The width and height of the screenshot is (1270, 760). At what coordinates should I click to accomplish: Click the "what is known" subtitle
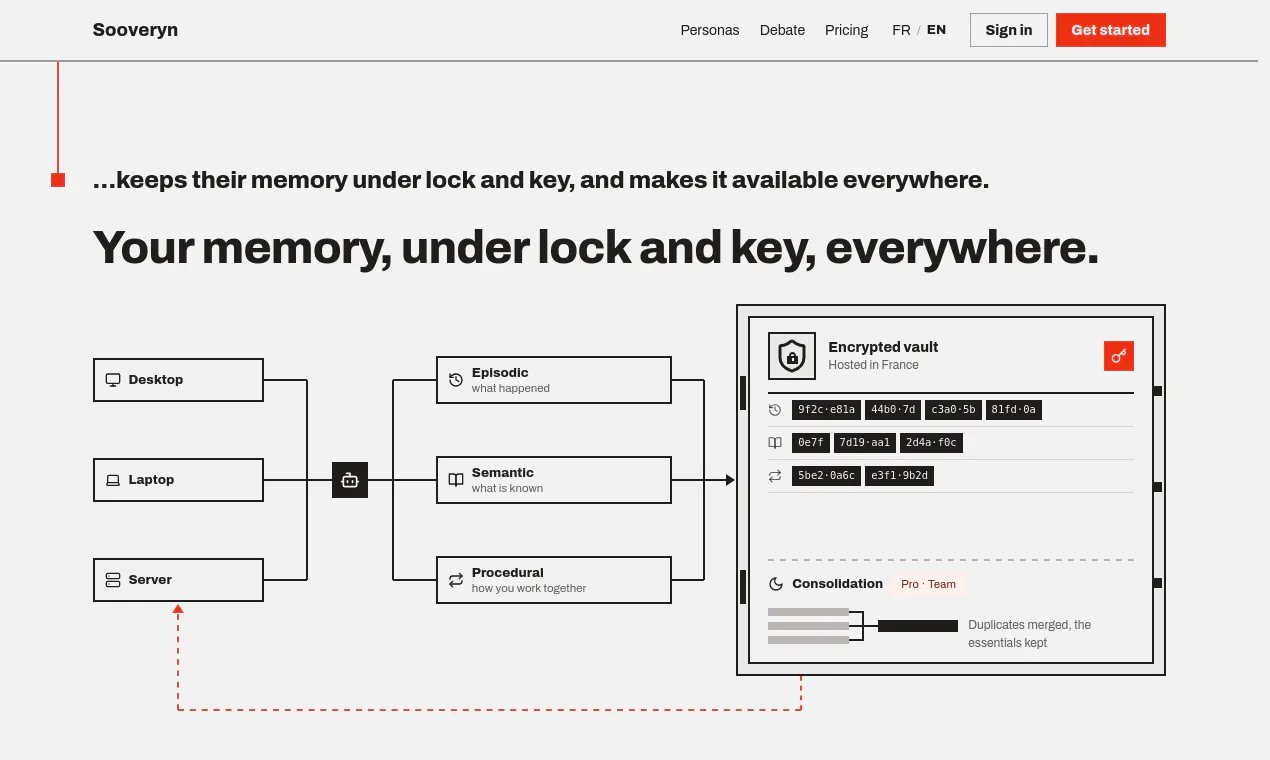(507, 488)
